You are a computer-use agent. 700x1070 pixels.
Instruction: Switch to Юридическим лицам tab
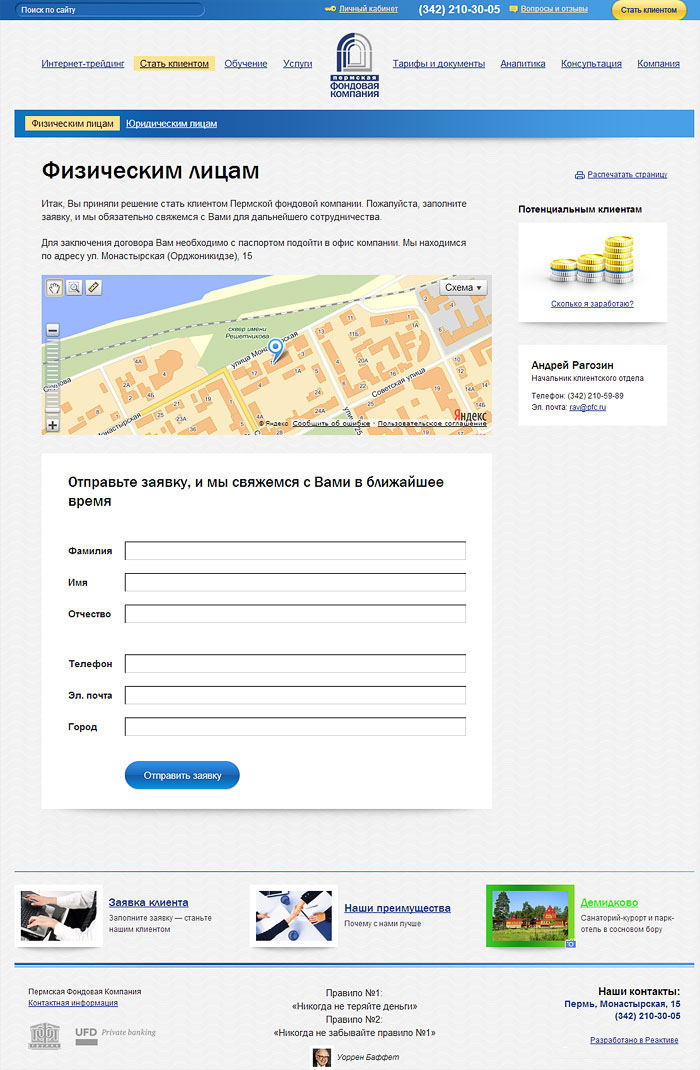point(172,124)
